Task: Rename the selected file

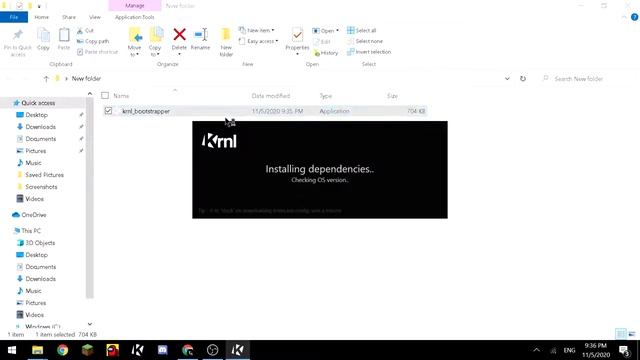Action: pos(200,40)
